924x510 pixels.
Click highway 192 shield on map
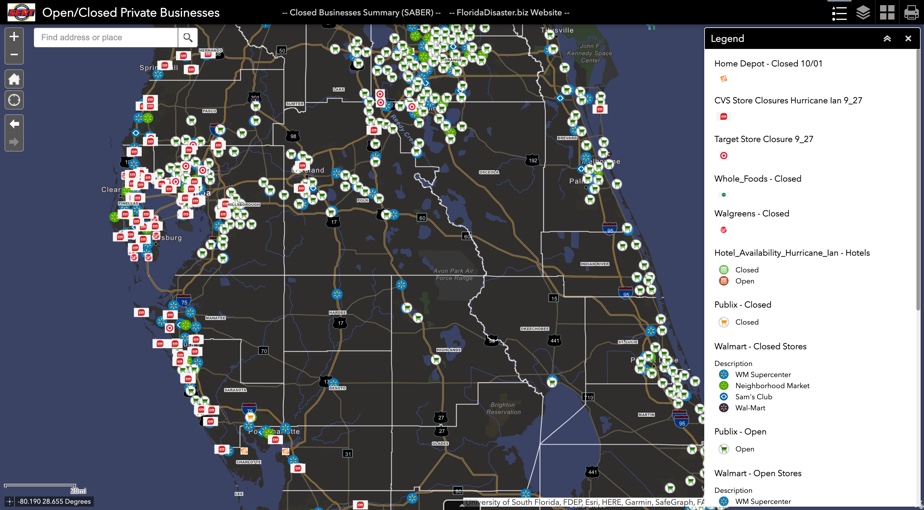pos(532,160)
